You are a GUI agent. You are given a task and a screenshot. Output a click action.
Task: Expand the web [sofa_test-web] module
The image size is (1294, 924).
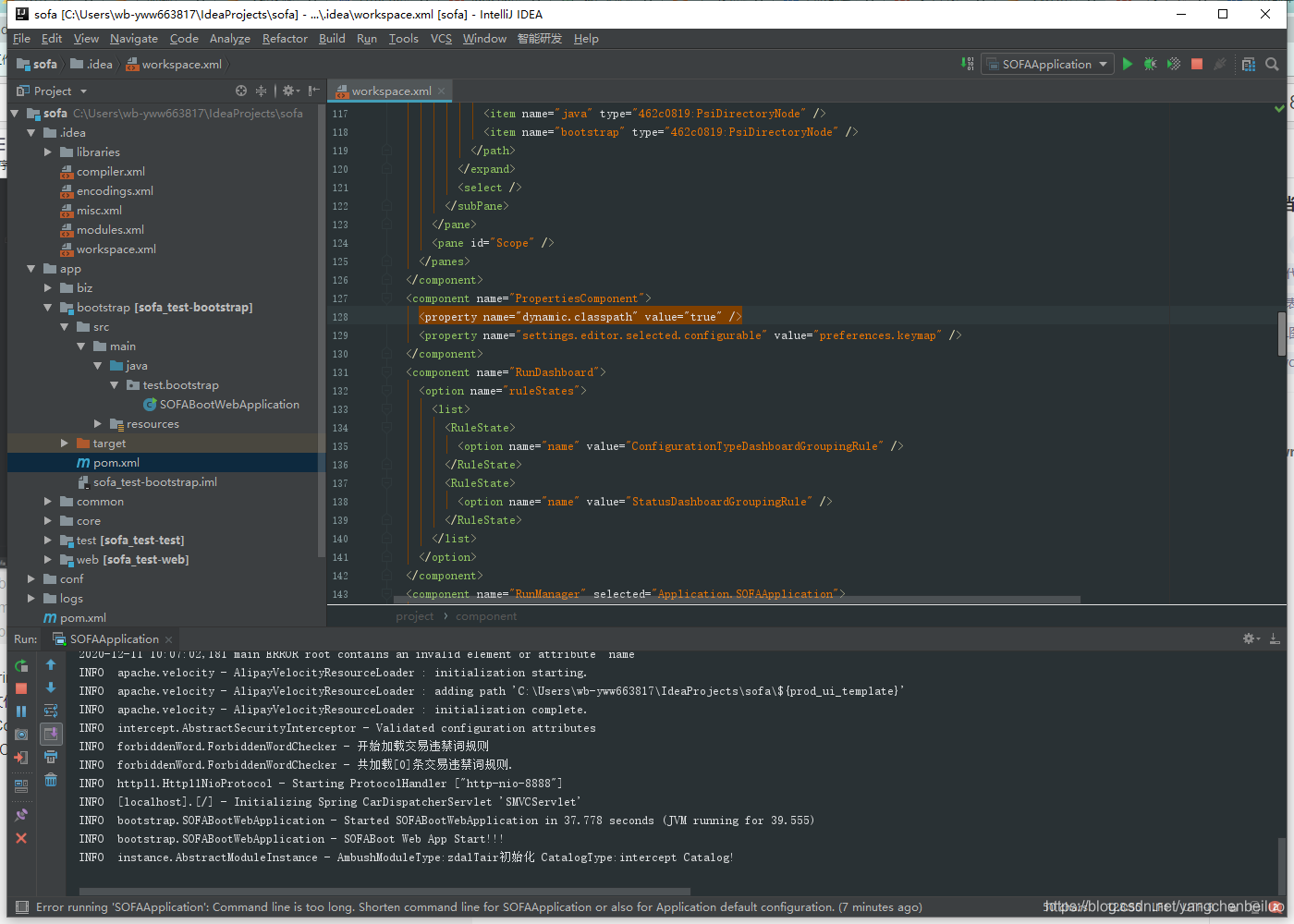(x=48, y=560)
